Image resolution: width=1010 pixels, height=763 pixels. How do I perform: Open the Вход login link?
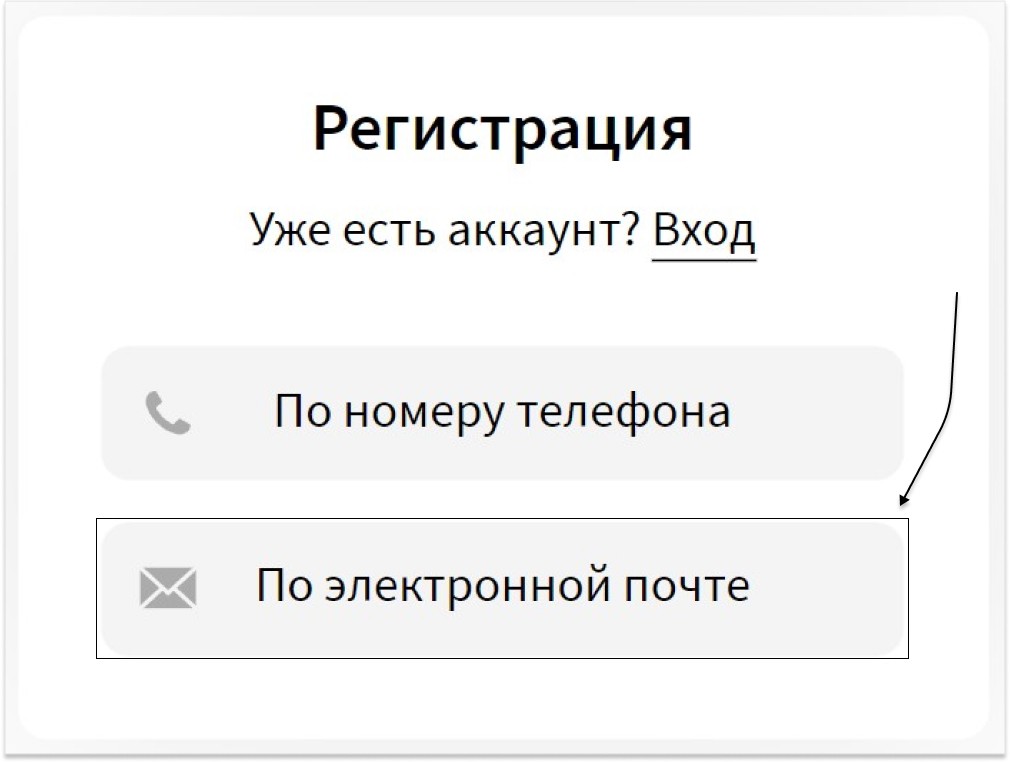tap(704, 231)
